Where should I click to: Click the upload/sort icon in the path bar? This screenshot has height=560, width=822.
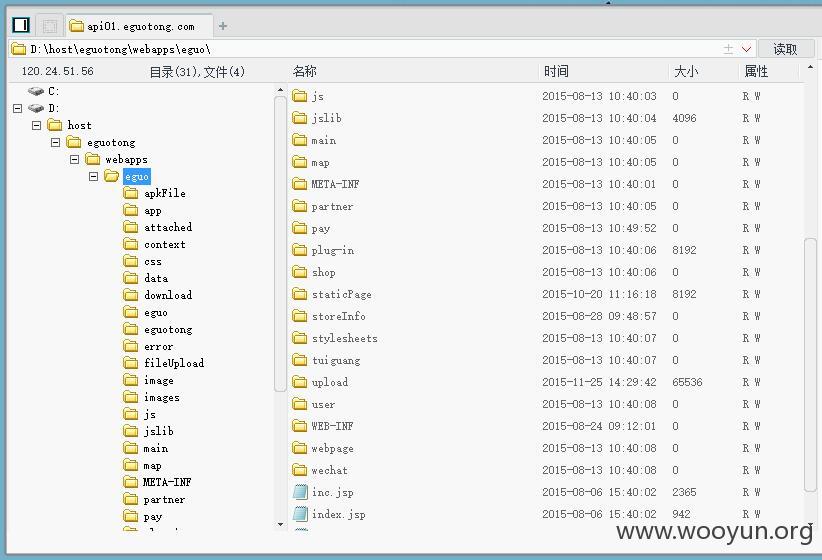(x=728, y=49)
